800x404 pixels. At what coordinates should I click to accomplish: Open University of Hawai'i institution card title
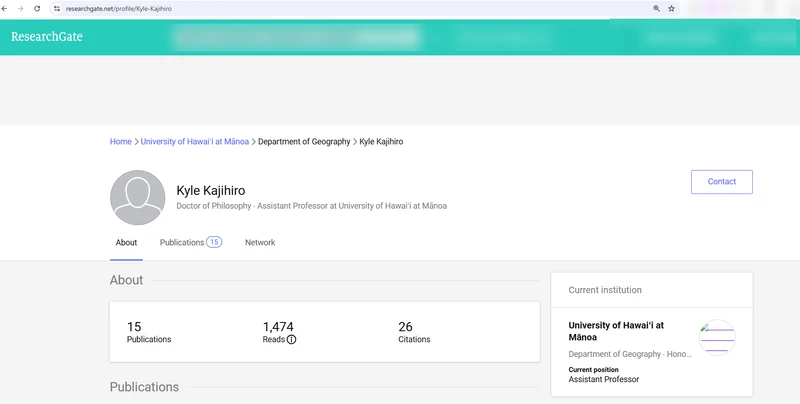click(x=616, y=331)
